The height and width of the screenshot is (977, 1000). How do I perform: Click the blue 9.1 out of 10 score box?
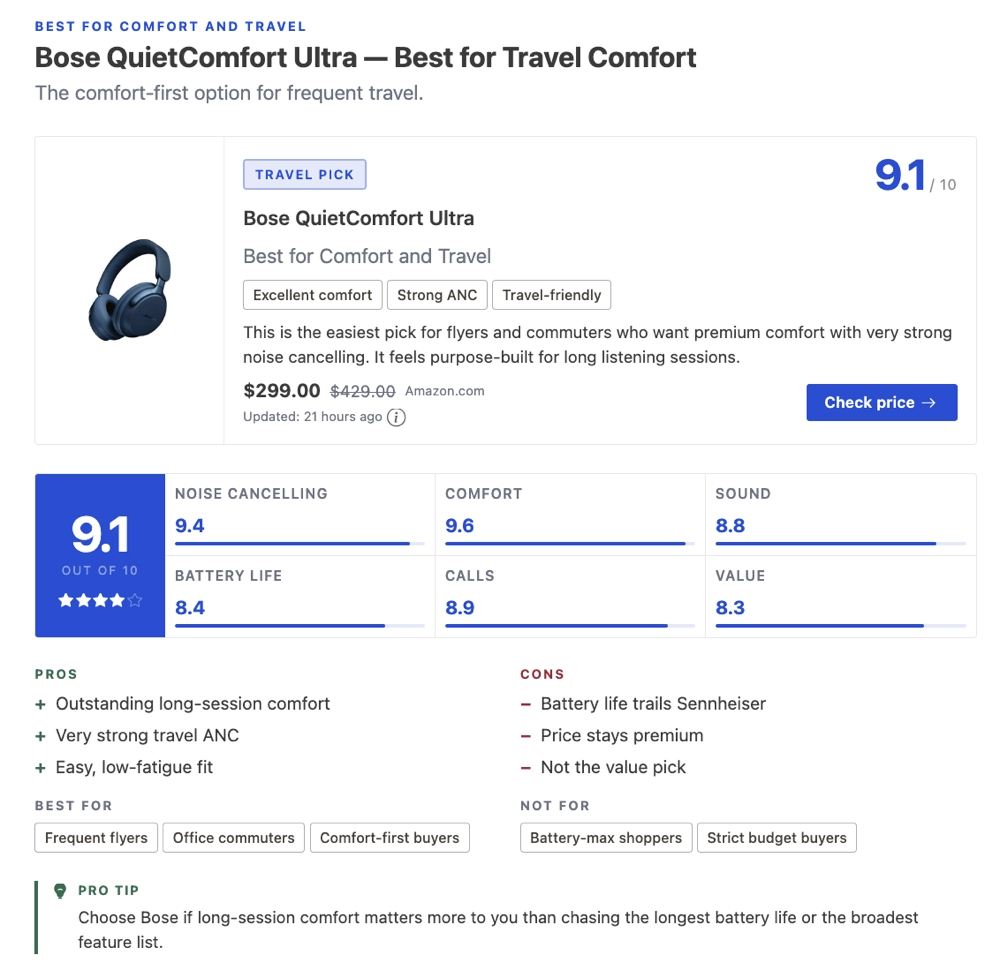pyautogui.click(x=100, y=555)
